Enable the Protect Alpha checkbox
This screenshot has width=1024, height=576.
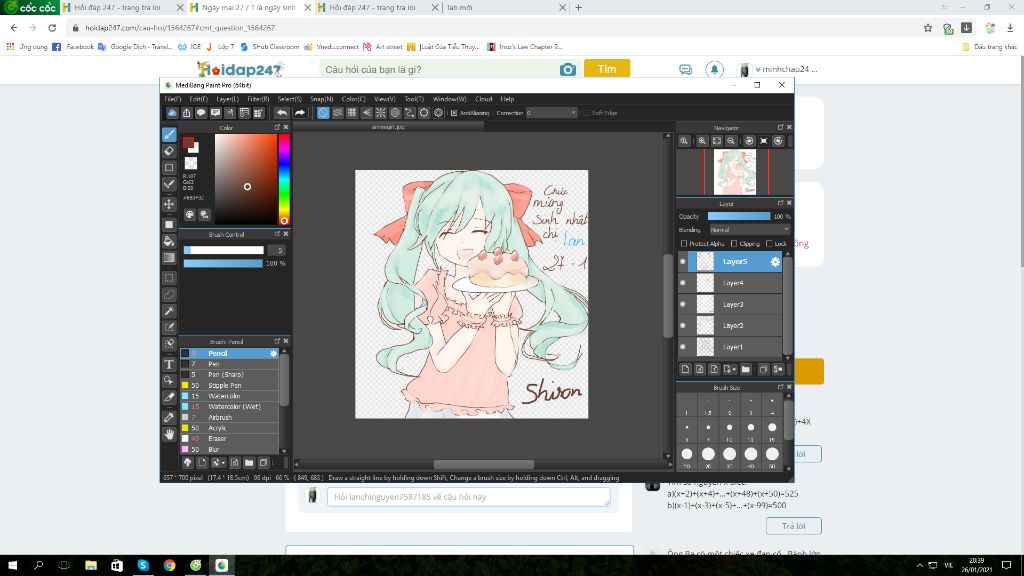684,244
